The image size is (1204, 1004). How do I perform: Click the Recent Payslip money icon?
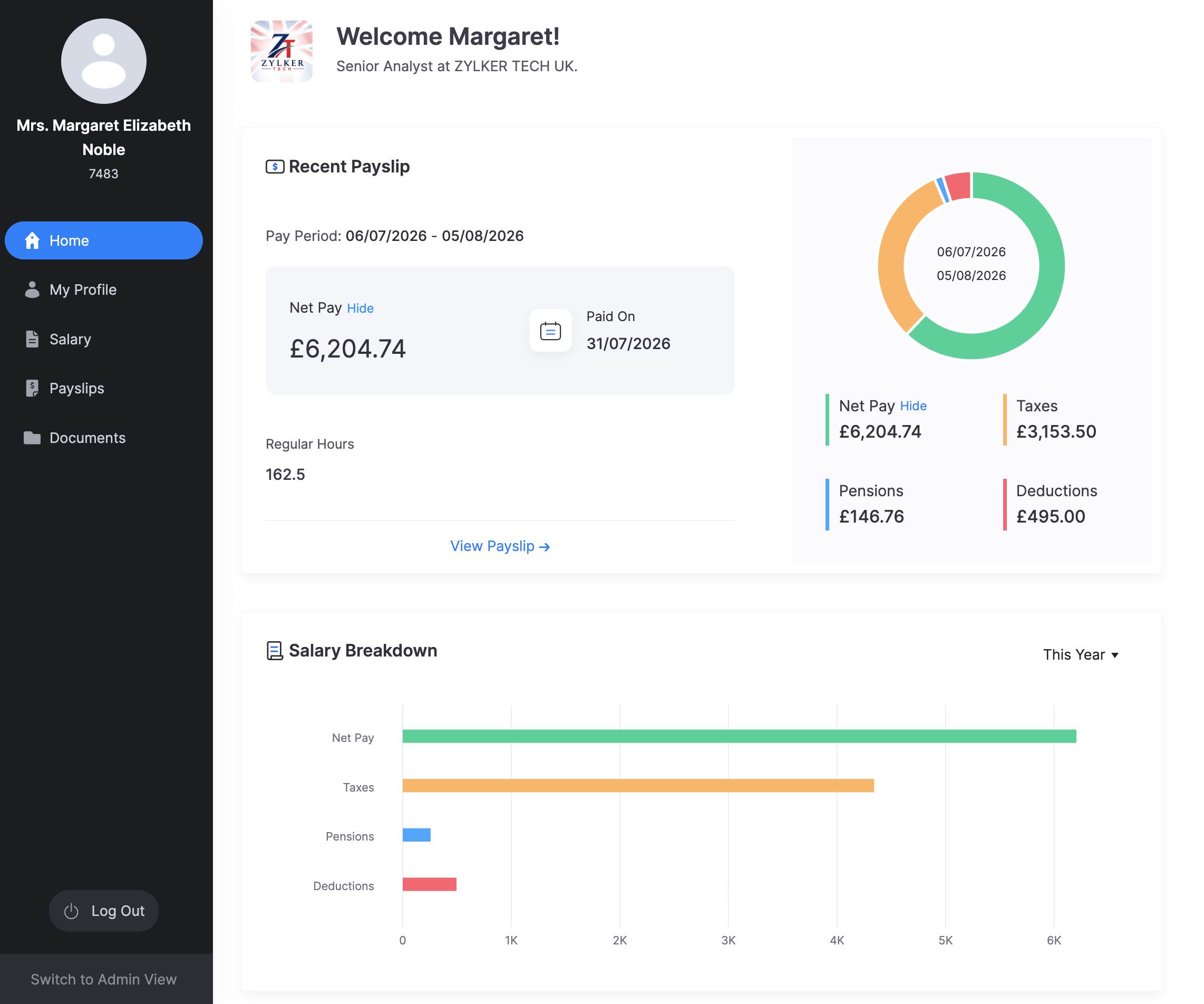[275, 166]
